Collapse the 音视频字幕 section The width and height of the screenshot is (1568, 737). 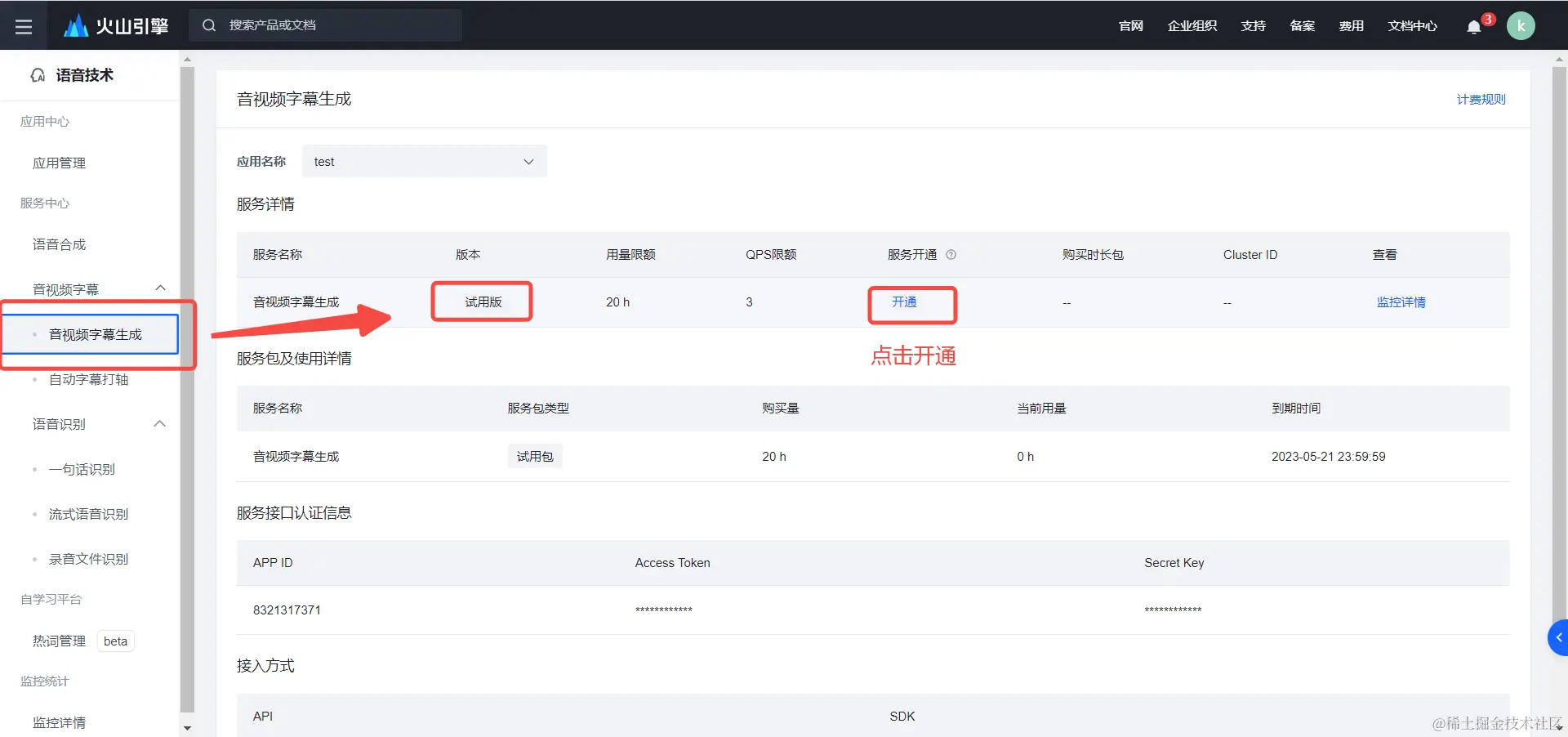click(160, 288)
